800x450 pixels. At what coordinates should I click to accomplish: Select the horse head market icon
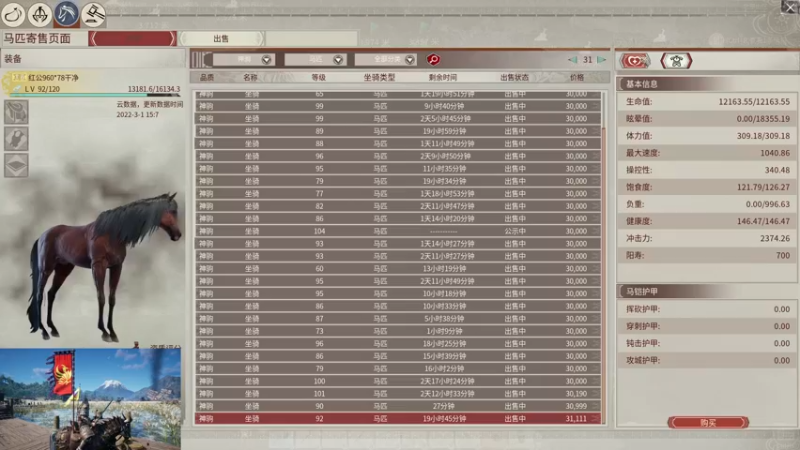66,14
